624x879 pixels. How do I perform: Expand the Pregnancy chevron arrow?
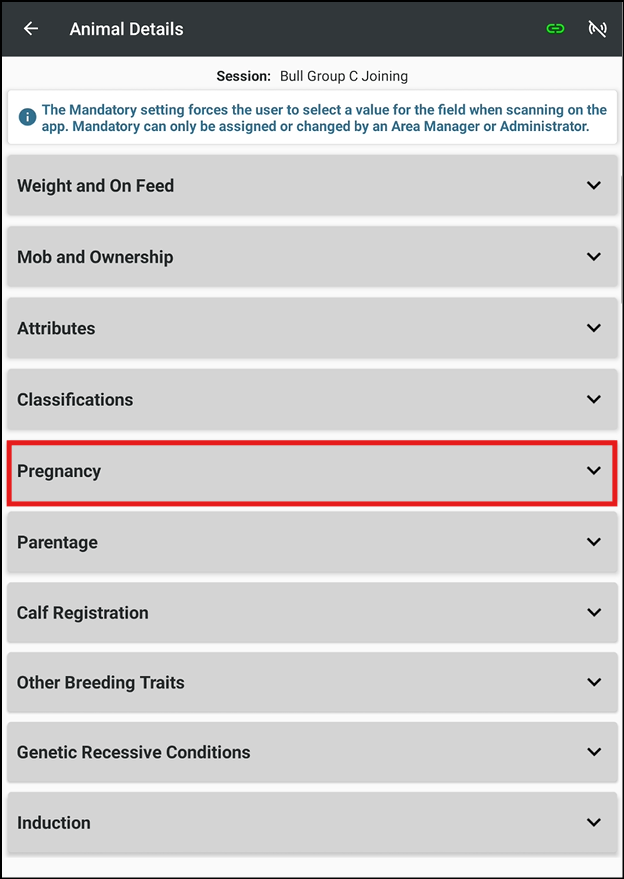point(594,471)
